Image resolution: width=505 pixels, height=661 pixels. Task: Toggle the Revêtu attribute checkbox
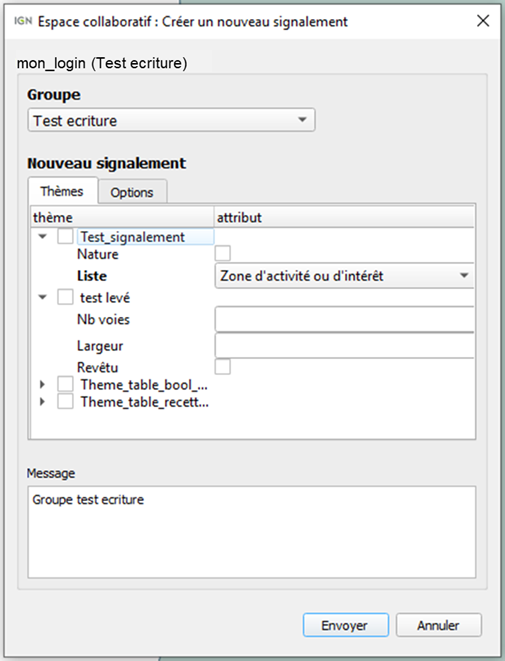pos(223,366)
